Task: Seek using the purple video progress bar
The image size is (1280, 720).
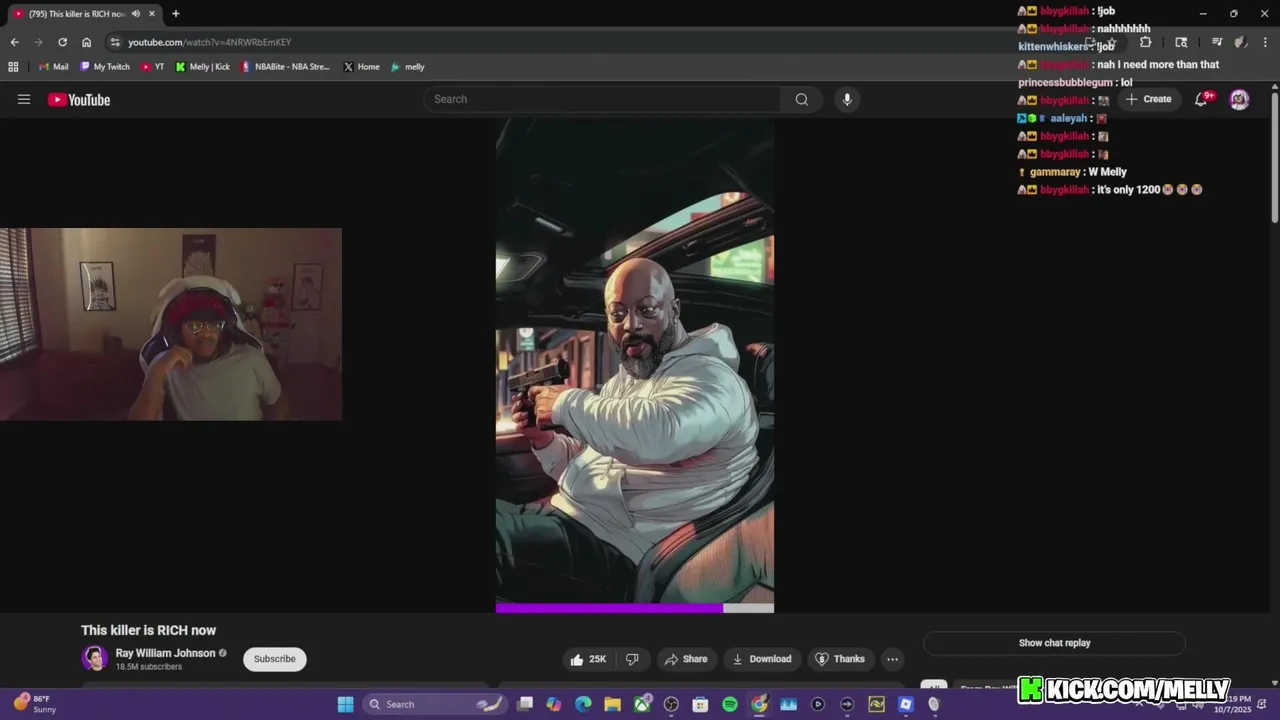Action: click(635, 607)
